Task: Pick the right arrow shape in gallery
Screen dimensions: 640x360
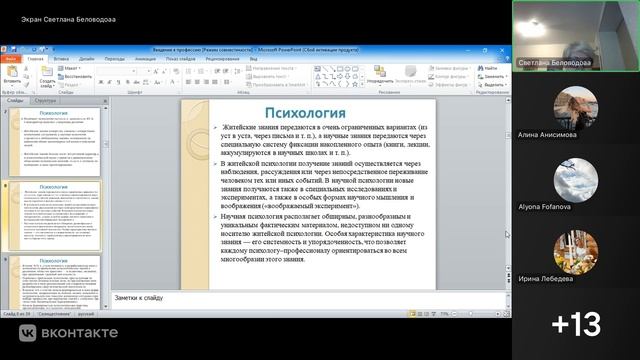Action: [x=340, y=76]
